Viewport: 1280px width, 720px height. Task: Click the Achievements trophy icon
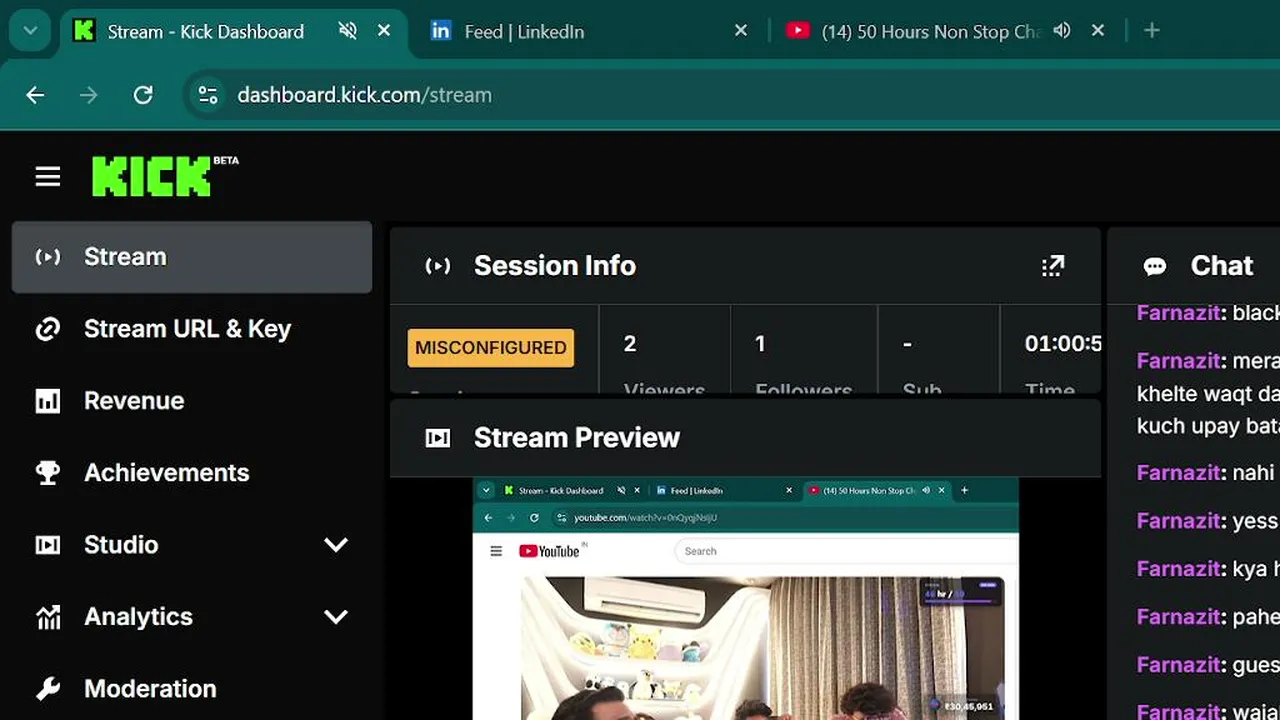pyautogui.click(x=48, y=473)
